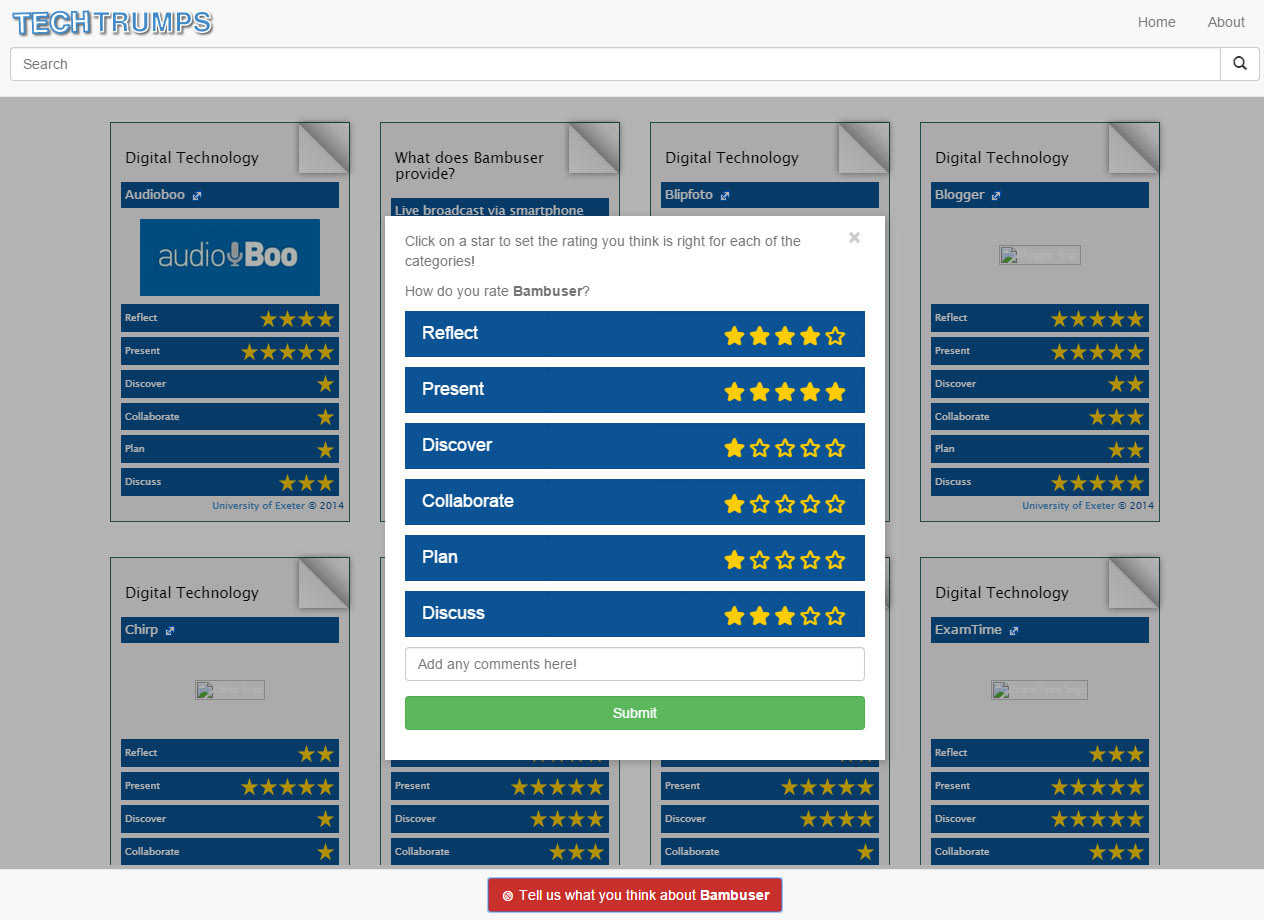Open the About page

click(x=1226, y=22)
